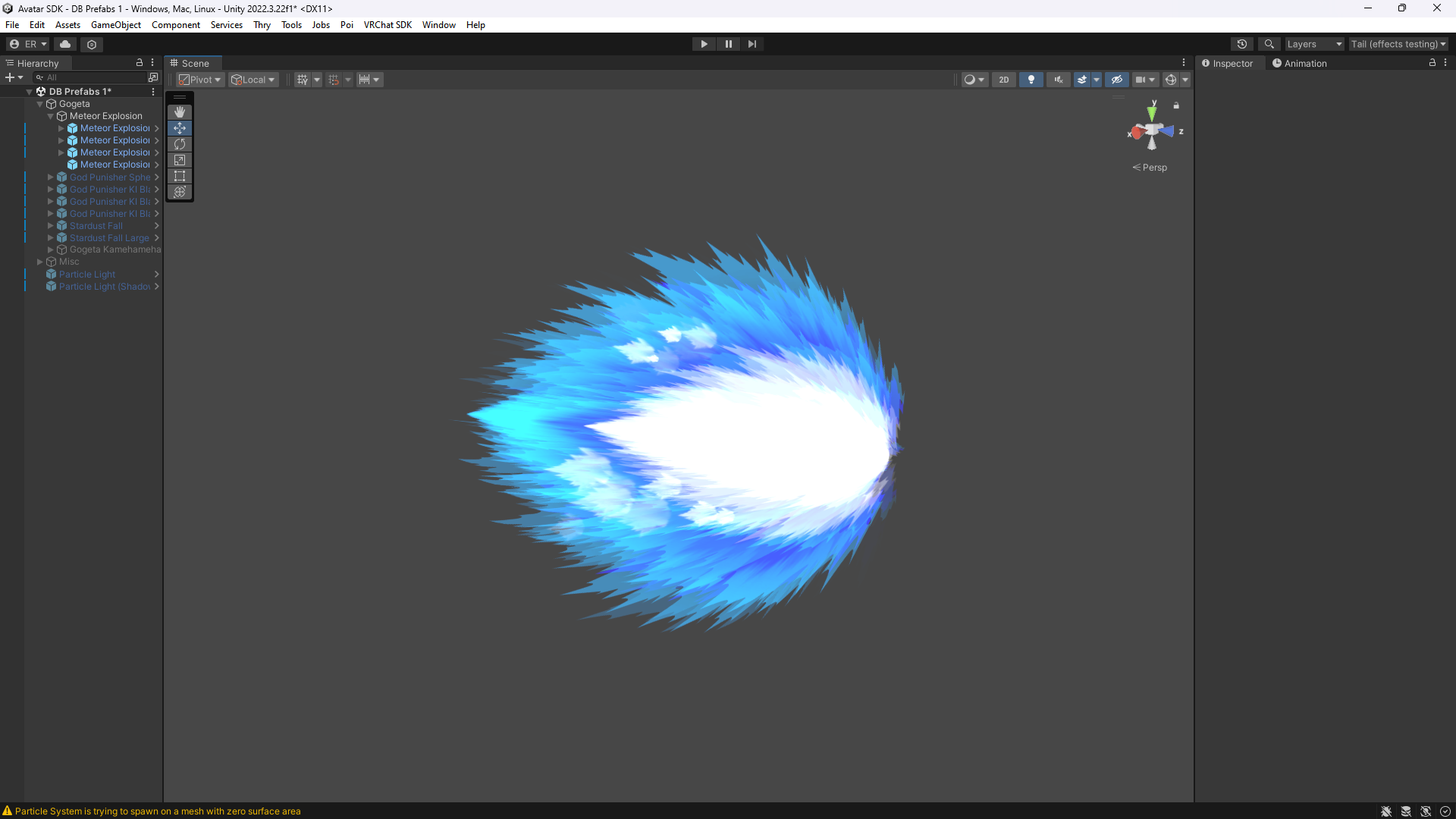Select the Hand view tool

point(180,112)
